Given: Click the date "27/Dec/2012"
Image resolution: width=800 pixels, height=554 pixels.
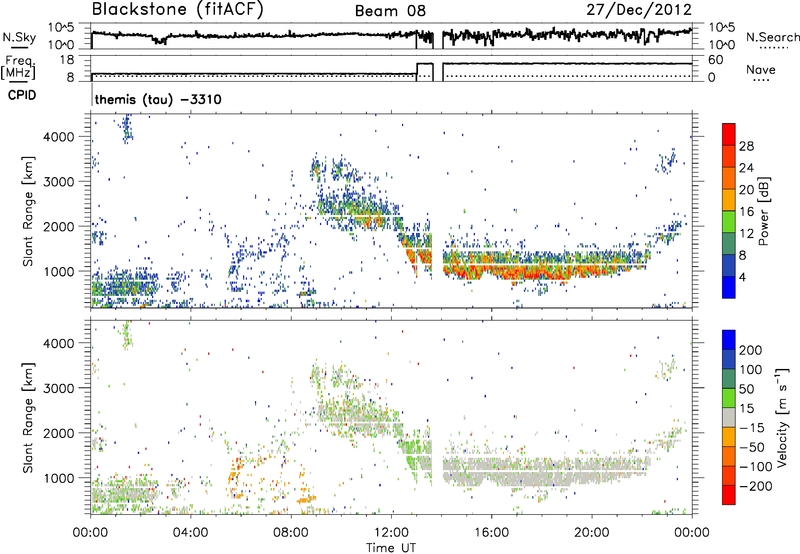Looking at the screenshot, I should 639,9.
